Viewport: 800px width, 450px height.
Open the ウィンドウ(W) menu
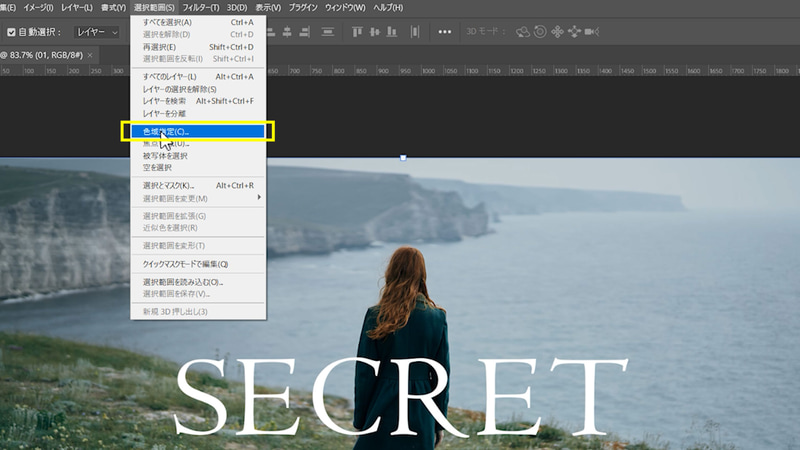click(x=345, y=8)
